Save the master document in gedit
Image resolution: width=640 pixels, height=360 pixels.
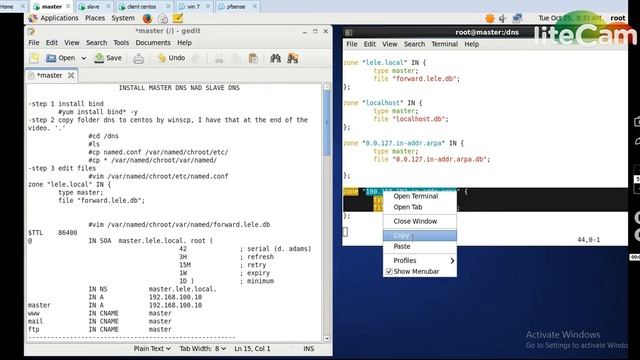click(x=108, y=58)
